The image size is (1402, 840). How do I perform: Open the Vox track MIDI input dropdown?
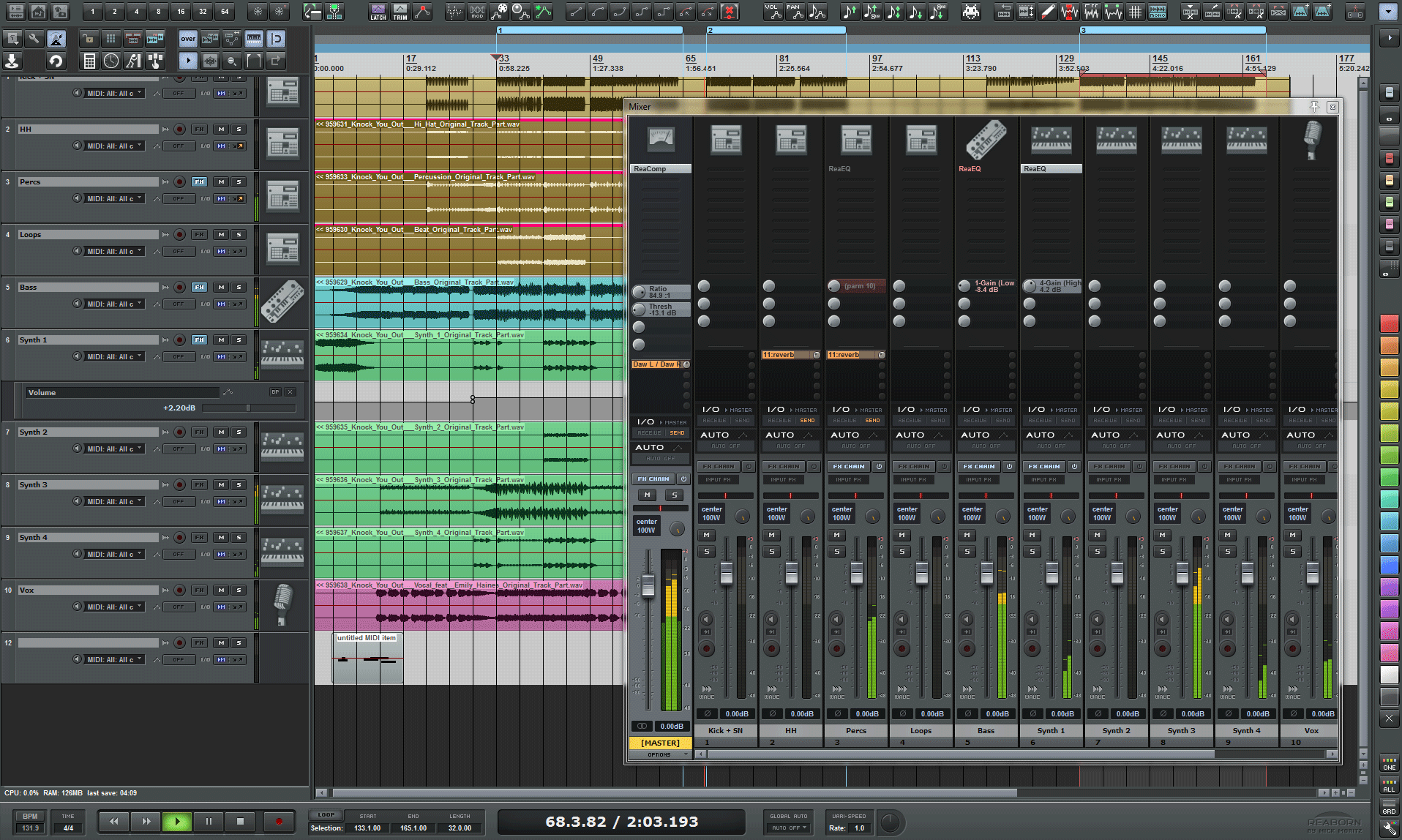coord(115,607)
